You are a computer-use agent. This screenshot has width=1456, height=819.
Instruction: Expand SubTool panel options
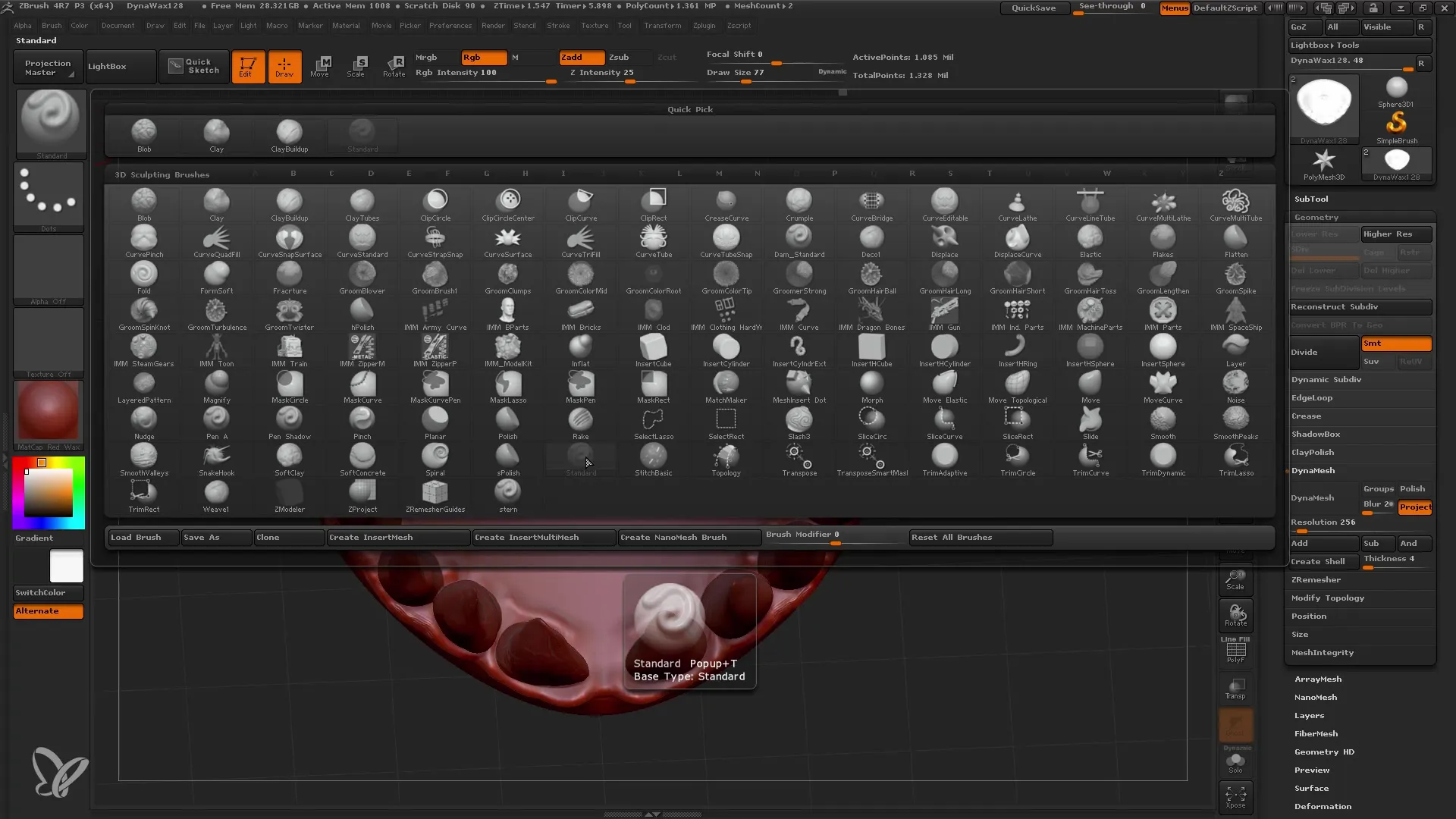click(x=1311, y=198)
